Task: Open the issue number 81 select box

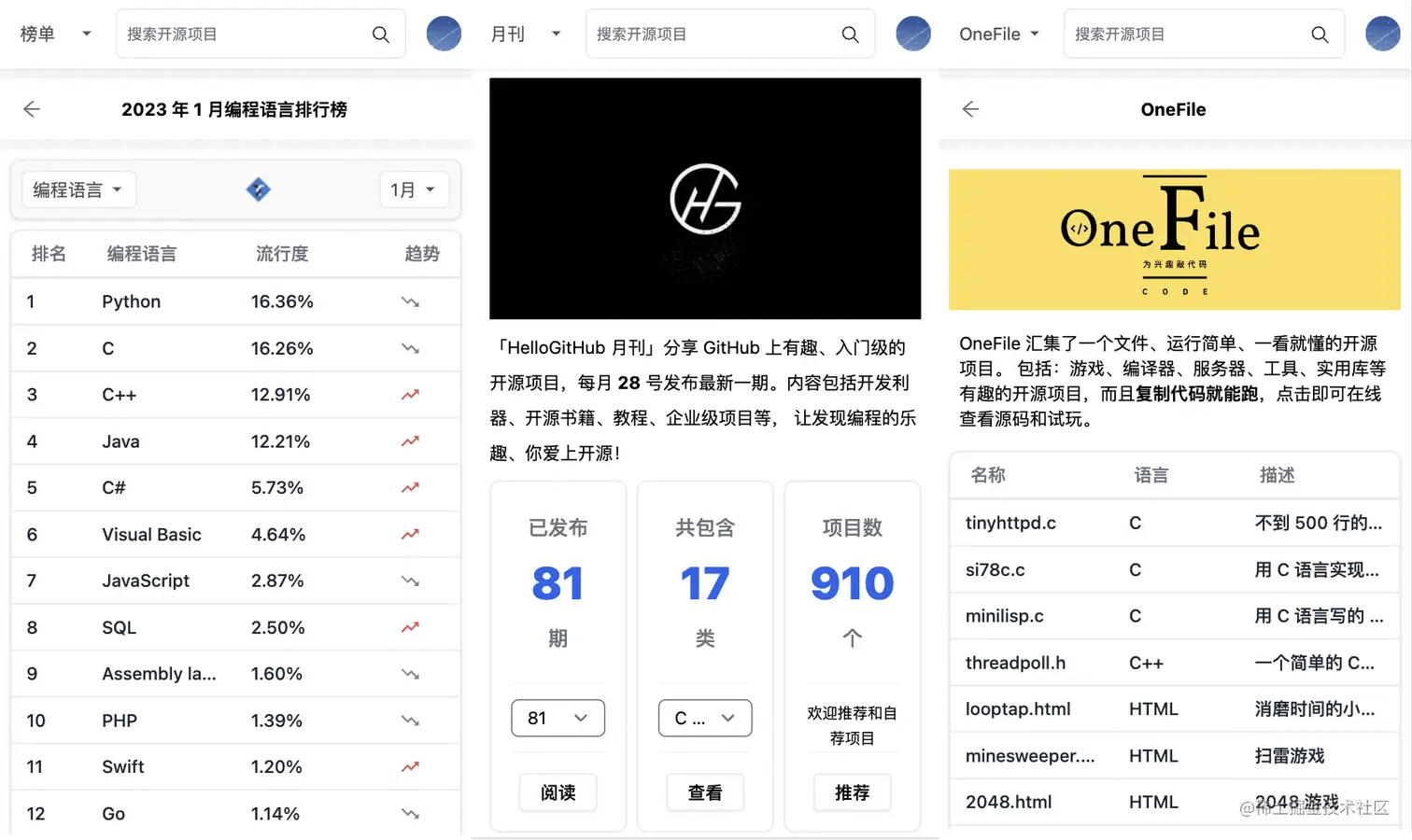Action: pyautogui.click(x=558, y=718)
